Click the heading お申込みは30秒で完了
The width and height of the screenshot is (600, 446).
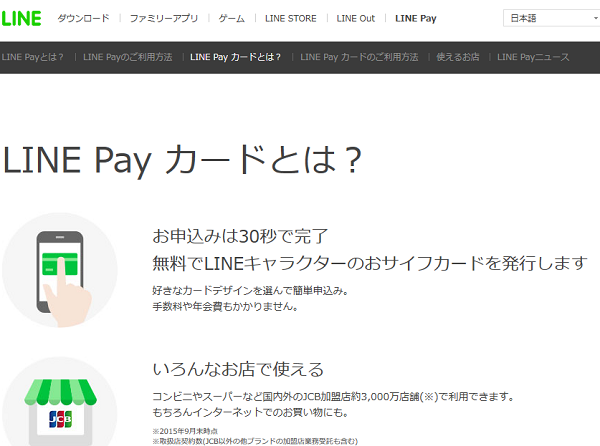tap(240, 236)
